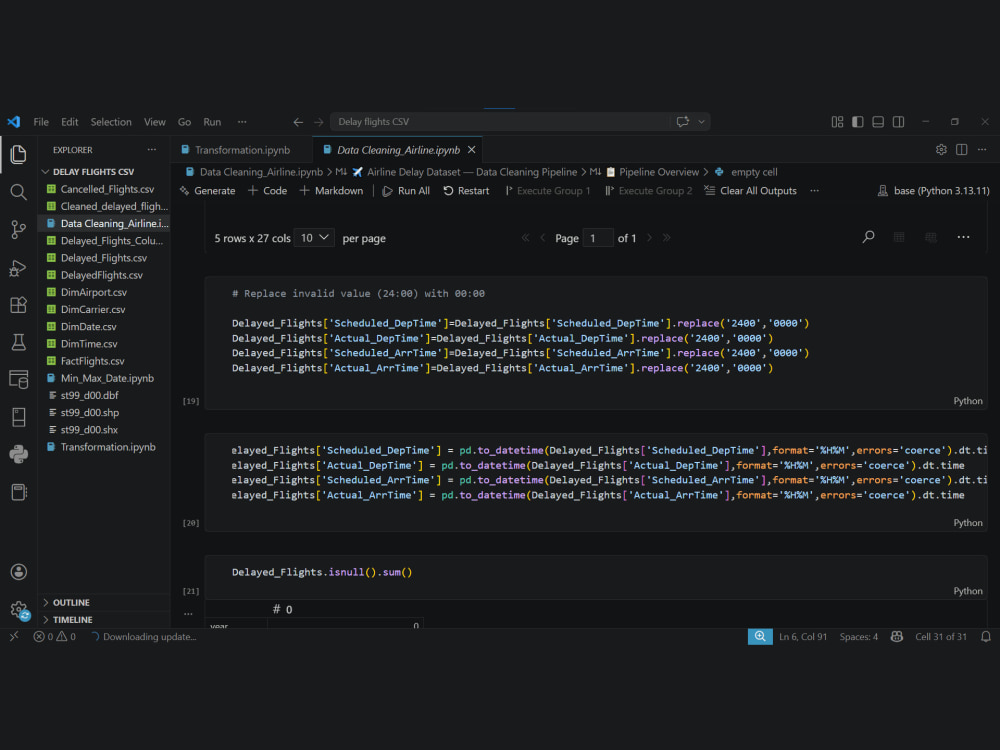Open the chat dropdown arrow in title bar
1000x750 pixels.
[701, 122]
